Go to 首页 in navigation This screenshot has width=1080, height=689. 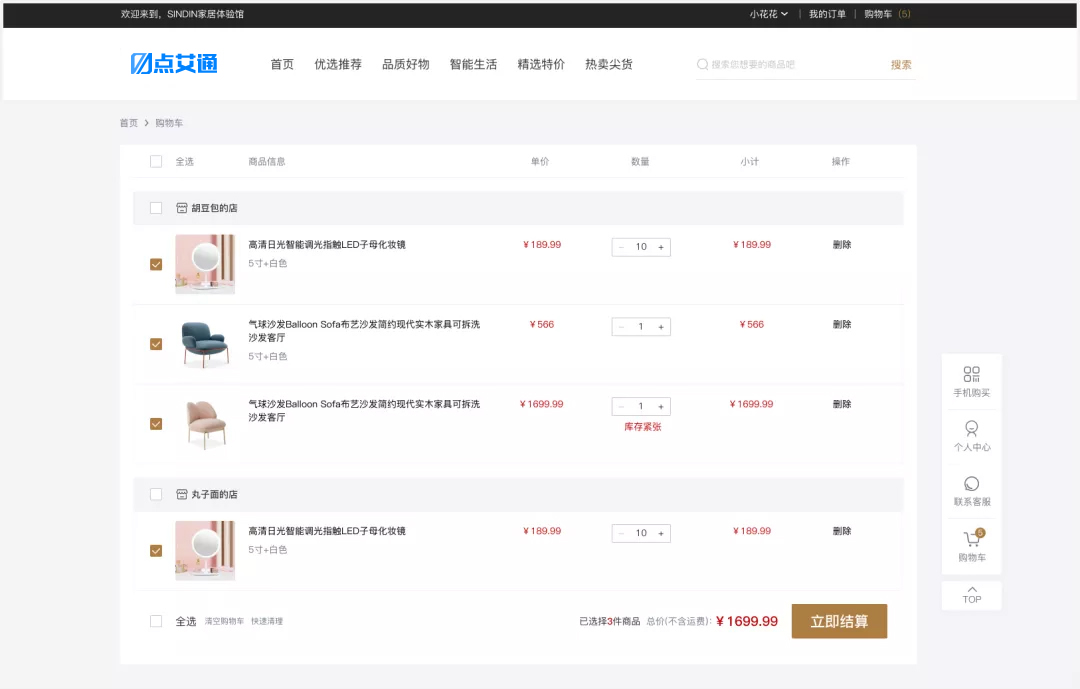pos(282,64)
